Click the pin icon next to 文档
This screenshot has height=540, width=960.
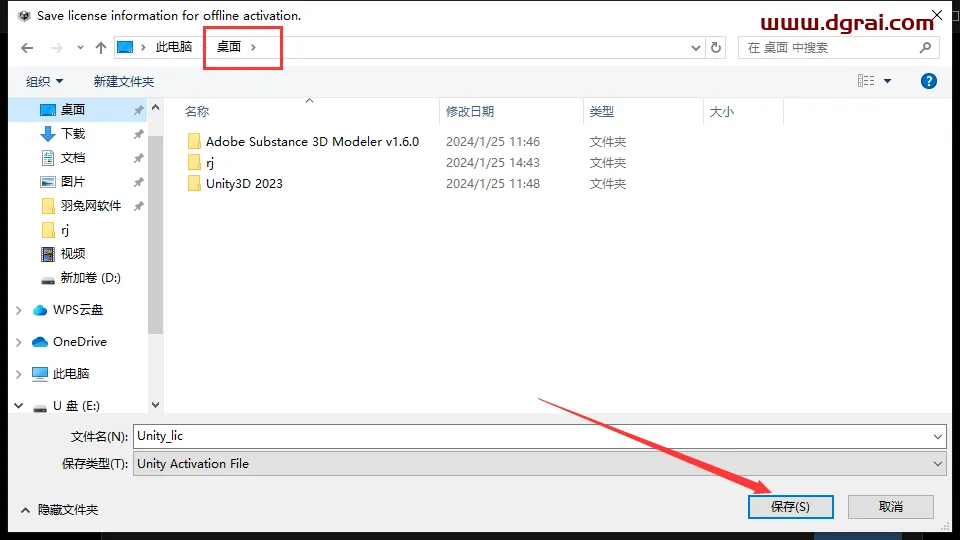[138, 159]
